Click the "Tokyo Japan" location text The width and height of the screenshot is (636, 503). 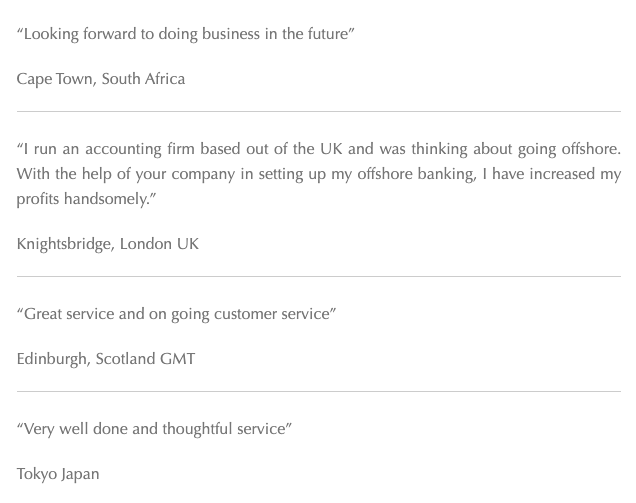coord(58,474)
